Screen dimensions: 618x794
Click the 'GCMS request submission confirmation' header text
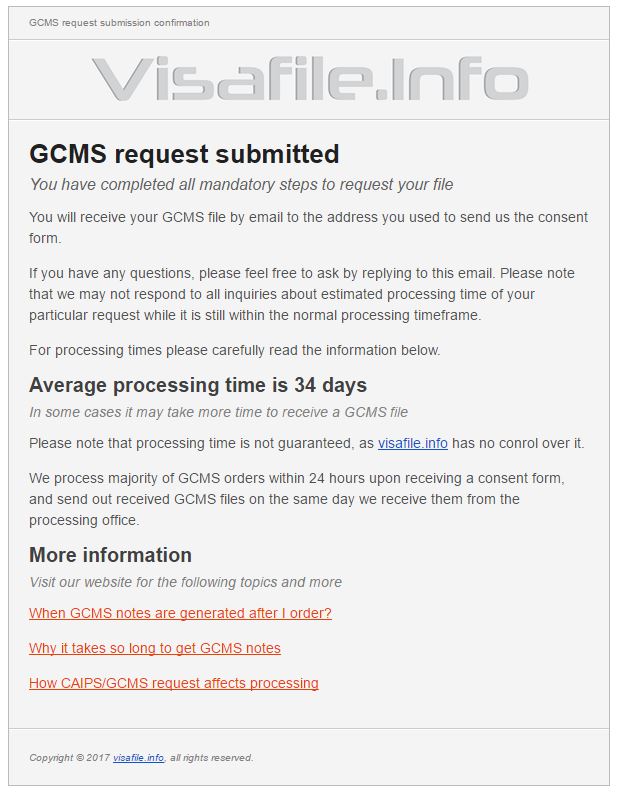[119, 23]
